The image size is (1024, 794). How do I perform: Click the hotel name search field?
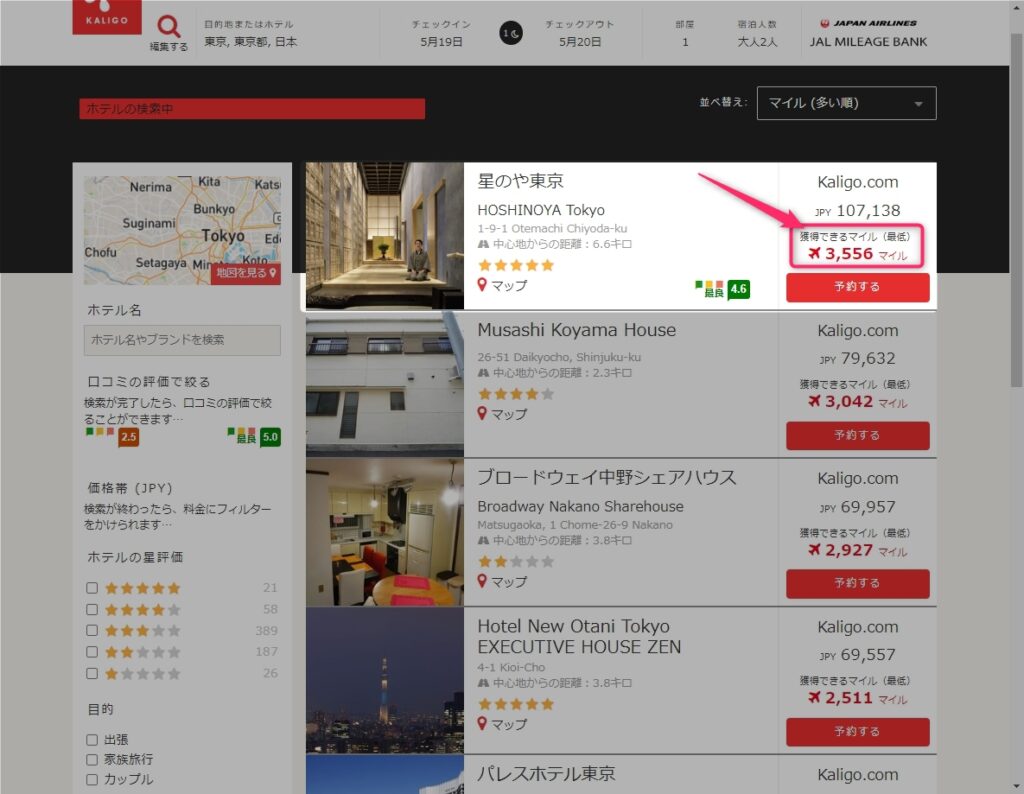(x=182, y=340)
